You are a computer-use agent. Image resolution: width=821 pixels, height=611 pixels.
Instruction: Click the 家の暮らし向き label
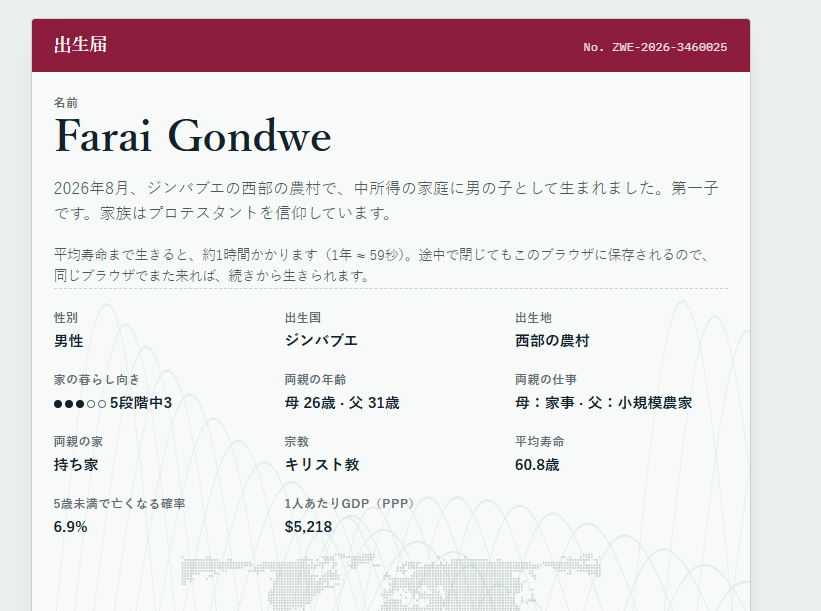[x=97, y=380]
